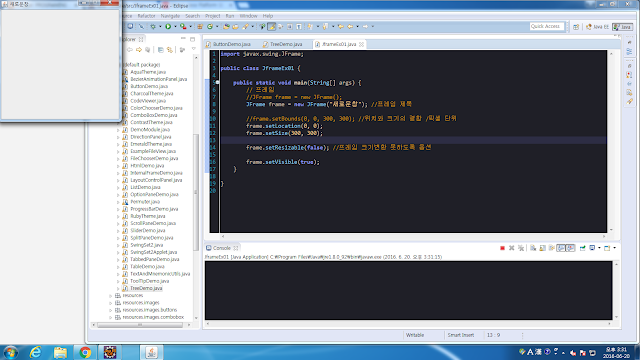
Task: Click the Quick Access field
Action: click(x=547, y=26)
